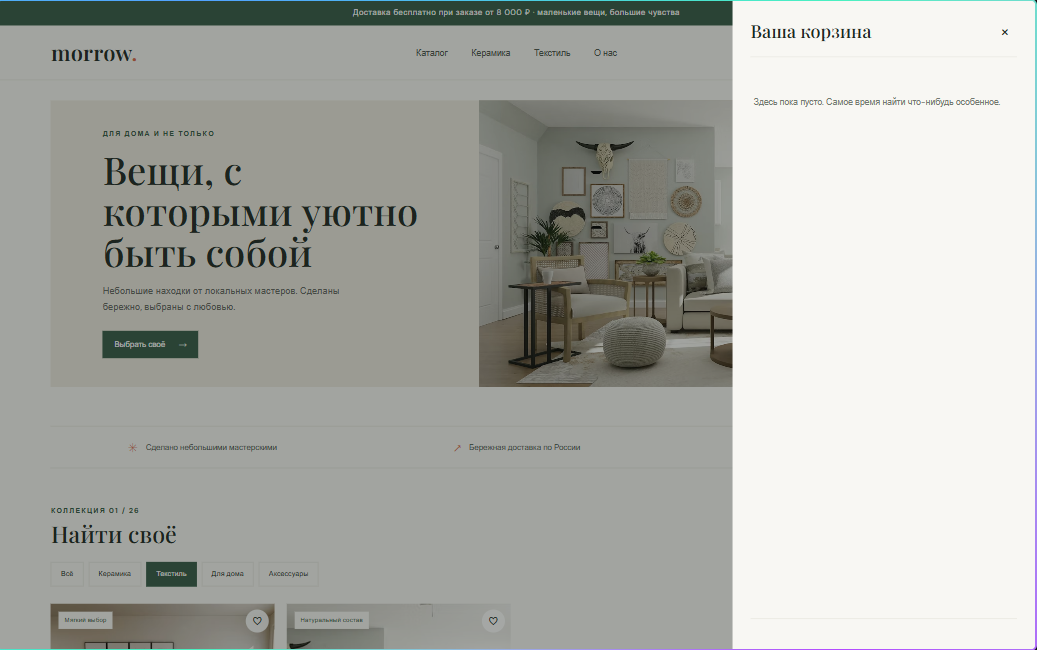Click the Ваша корзина heading
Viewport: 1037px width, 650px height.
point(811,32)
